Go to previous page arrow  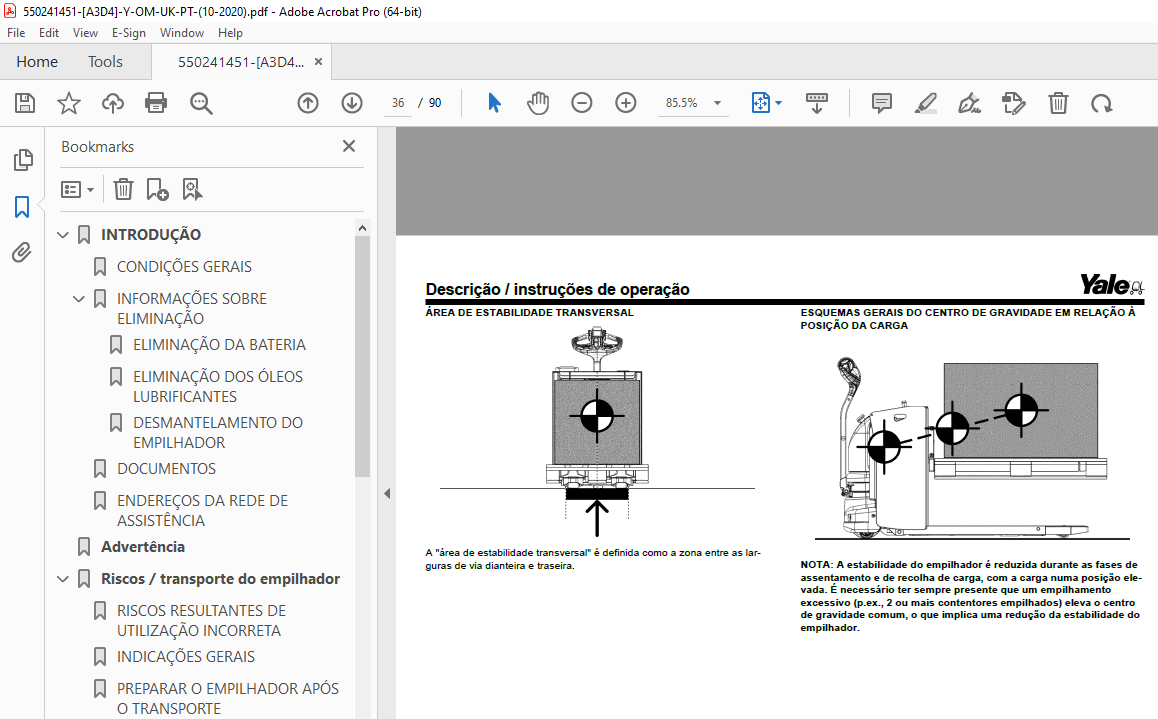click(308, 103)
